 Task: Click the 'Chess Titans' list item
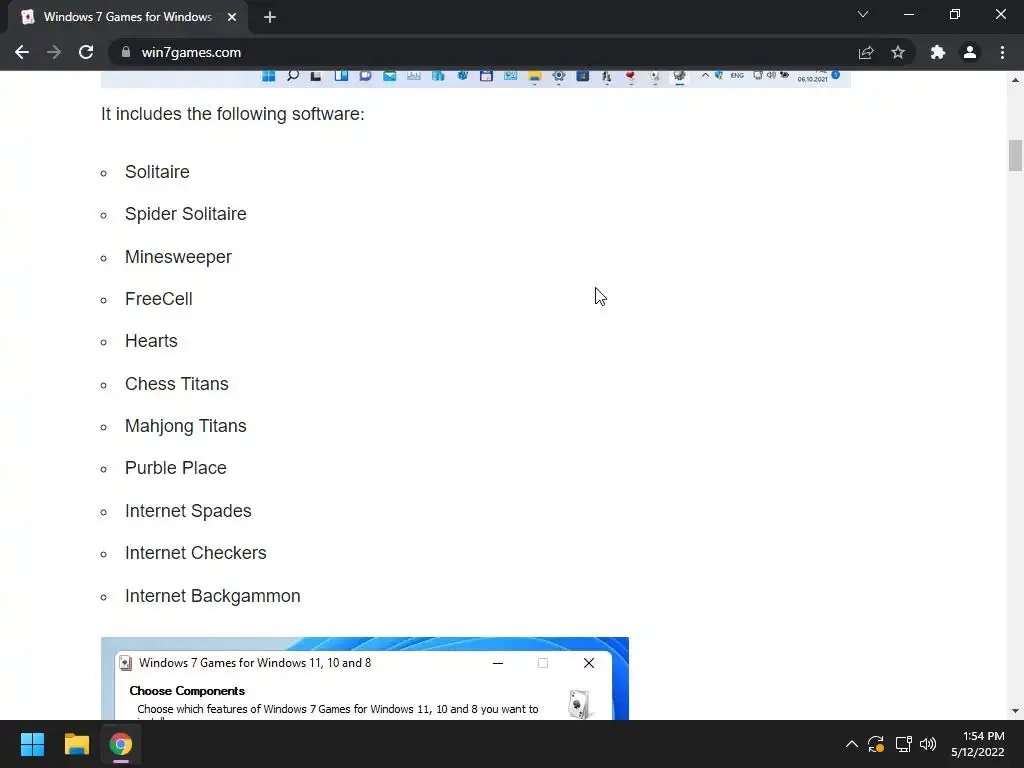click(176, 384)
